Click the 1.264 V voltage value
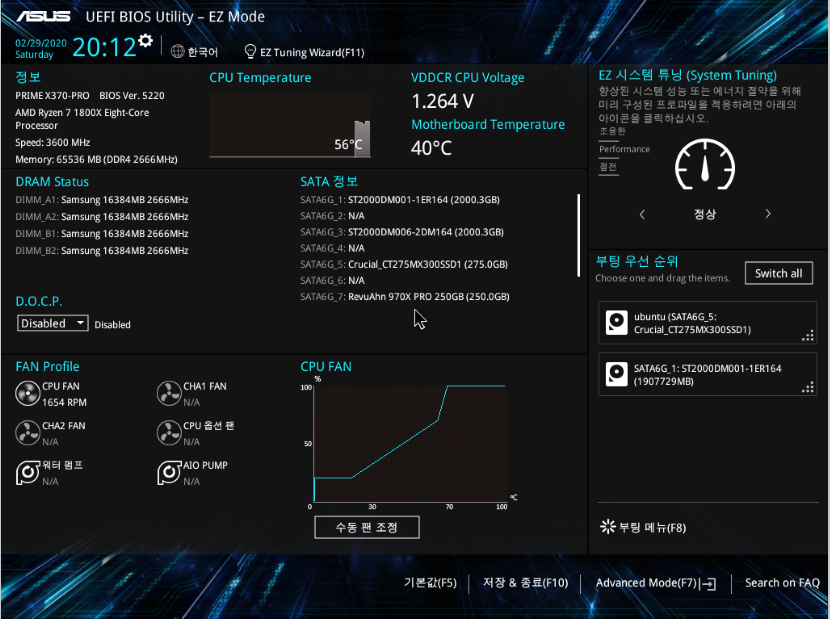 443,101
